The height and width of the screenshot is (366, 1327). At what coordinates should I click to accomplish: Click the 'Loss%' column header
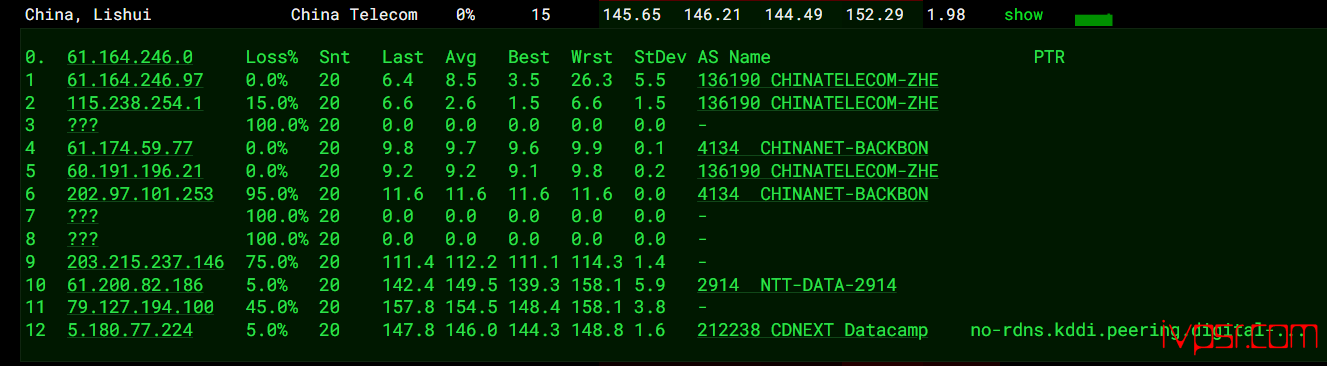point(272,58)
